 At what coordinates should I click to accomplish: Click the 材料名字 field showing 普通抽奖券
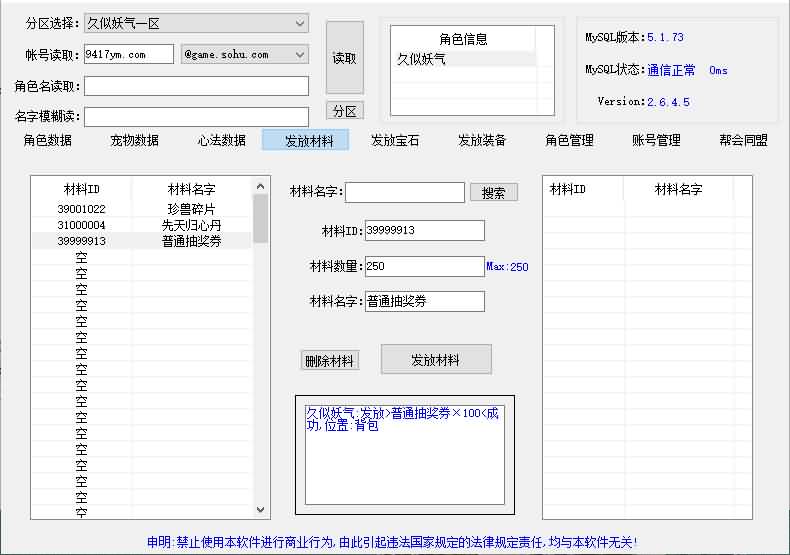425,301
